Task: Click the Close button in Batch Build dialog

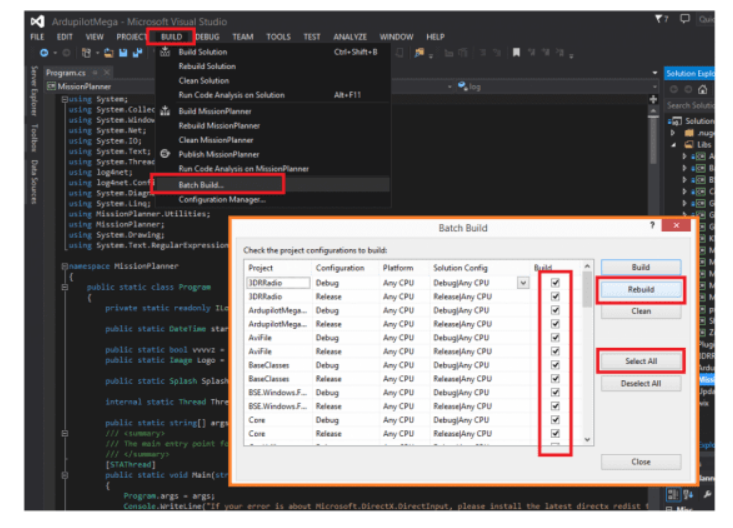Action: (x=640, y=462)
